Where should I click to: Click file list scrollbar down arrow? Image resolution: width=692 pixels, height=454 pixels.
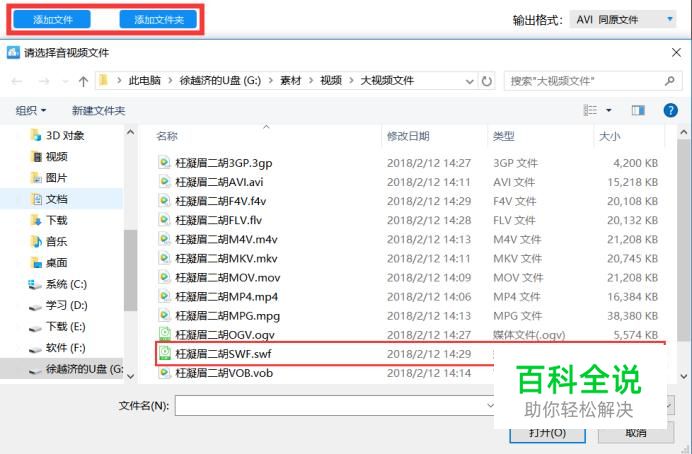(x=684, y=376)
